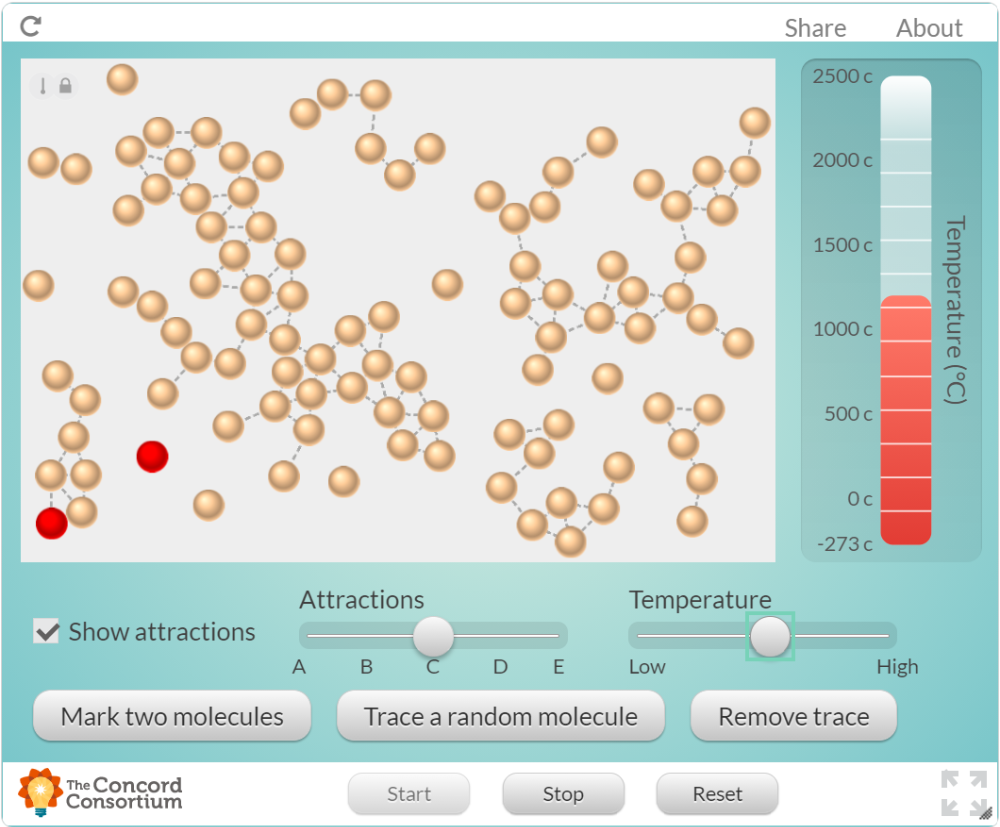This screenshot has height=827, width=1000.
Task: Uncheck the Show attractions checkbox
Action: [x=47, y=631]
